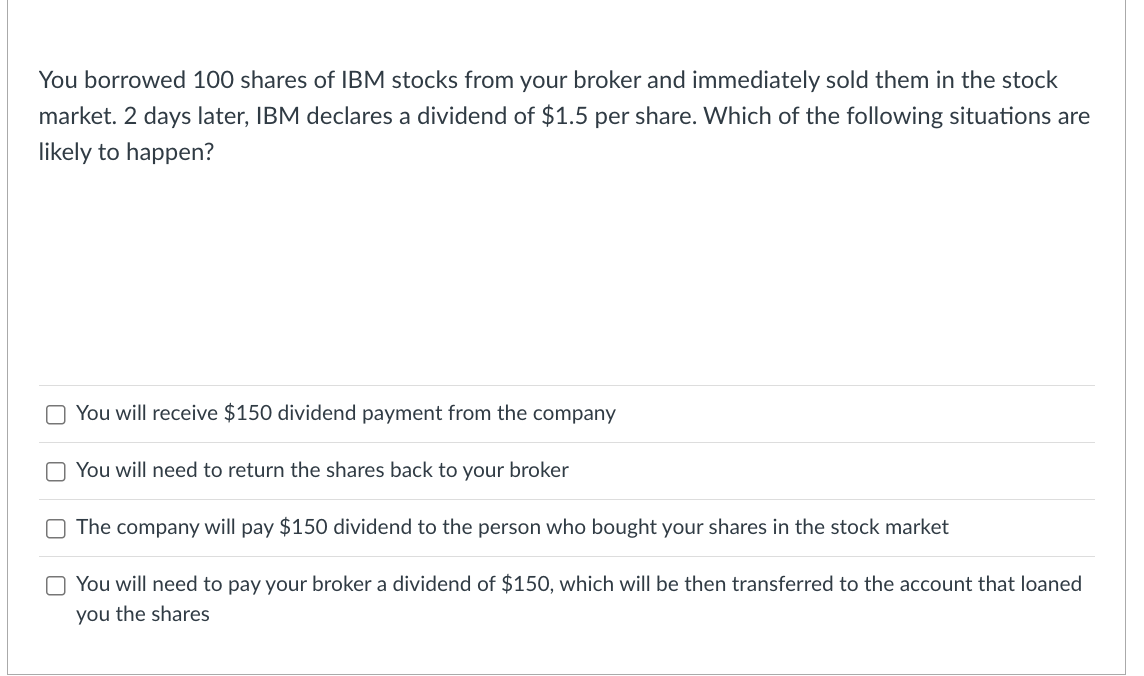Enable the 'pay your broker a dividend' checkbox
This screenshot has height=676, width=1144.
tap(55, 586)
